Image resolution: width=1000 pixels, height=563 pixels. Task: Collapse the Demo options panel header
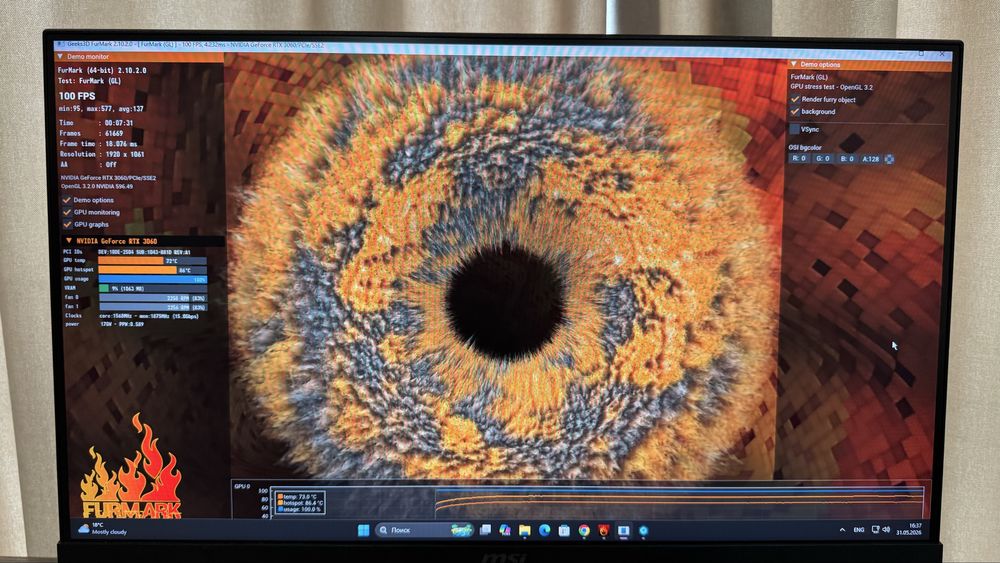click(794, 64)
